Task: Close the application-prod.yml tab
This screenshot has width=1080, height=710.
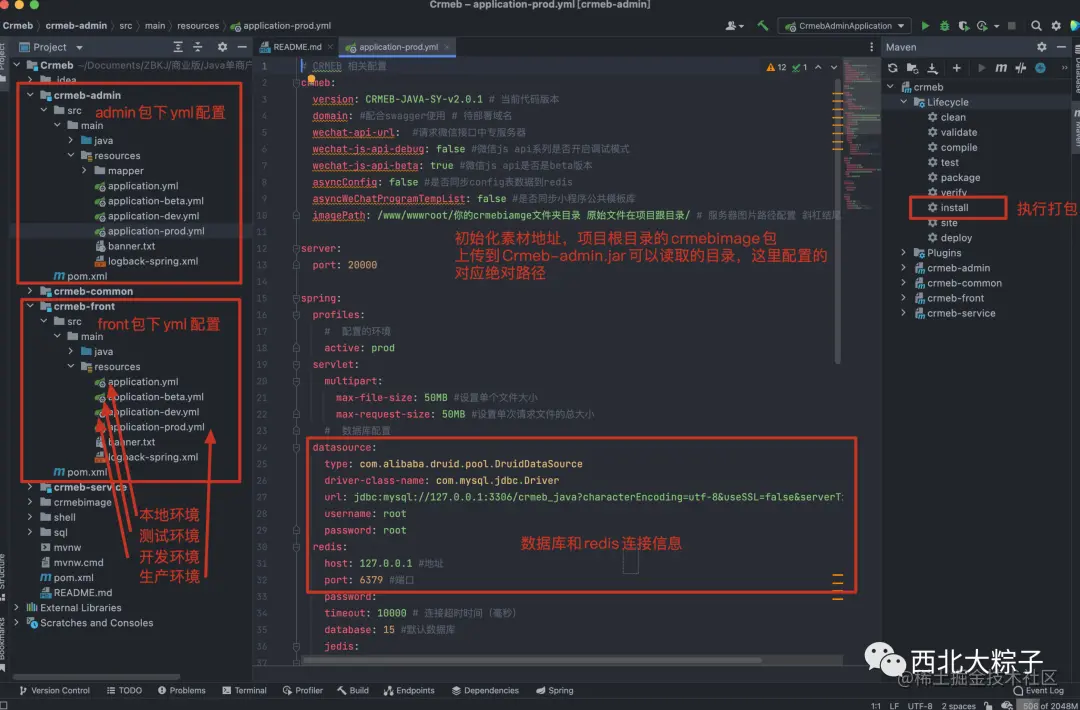Action: (x=447, y=47)
